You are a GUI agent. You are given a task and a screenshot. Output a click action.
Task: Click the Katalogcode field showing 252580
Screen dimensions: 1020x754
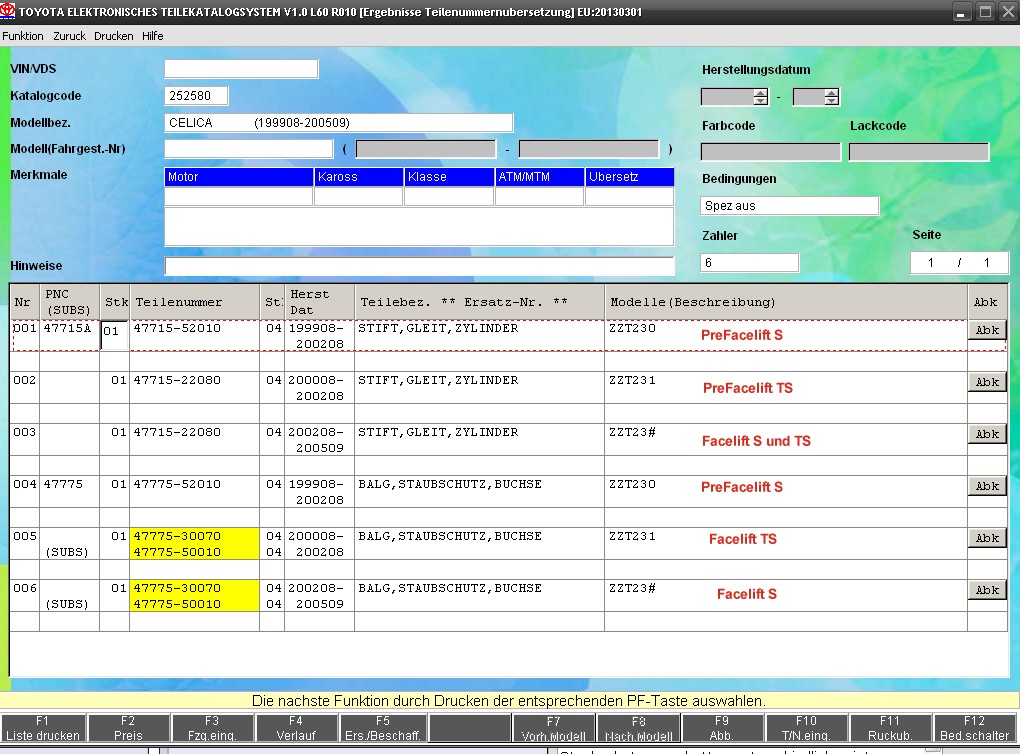click(x=196, y=96)
